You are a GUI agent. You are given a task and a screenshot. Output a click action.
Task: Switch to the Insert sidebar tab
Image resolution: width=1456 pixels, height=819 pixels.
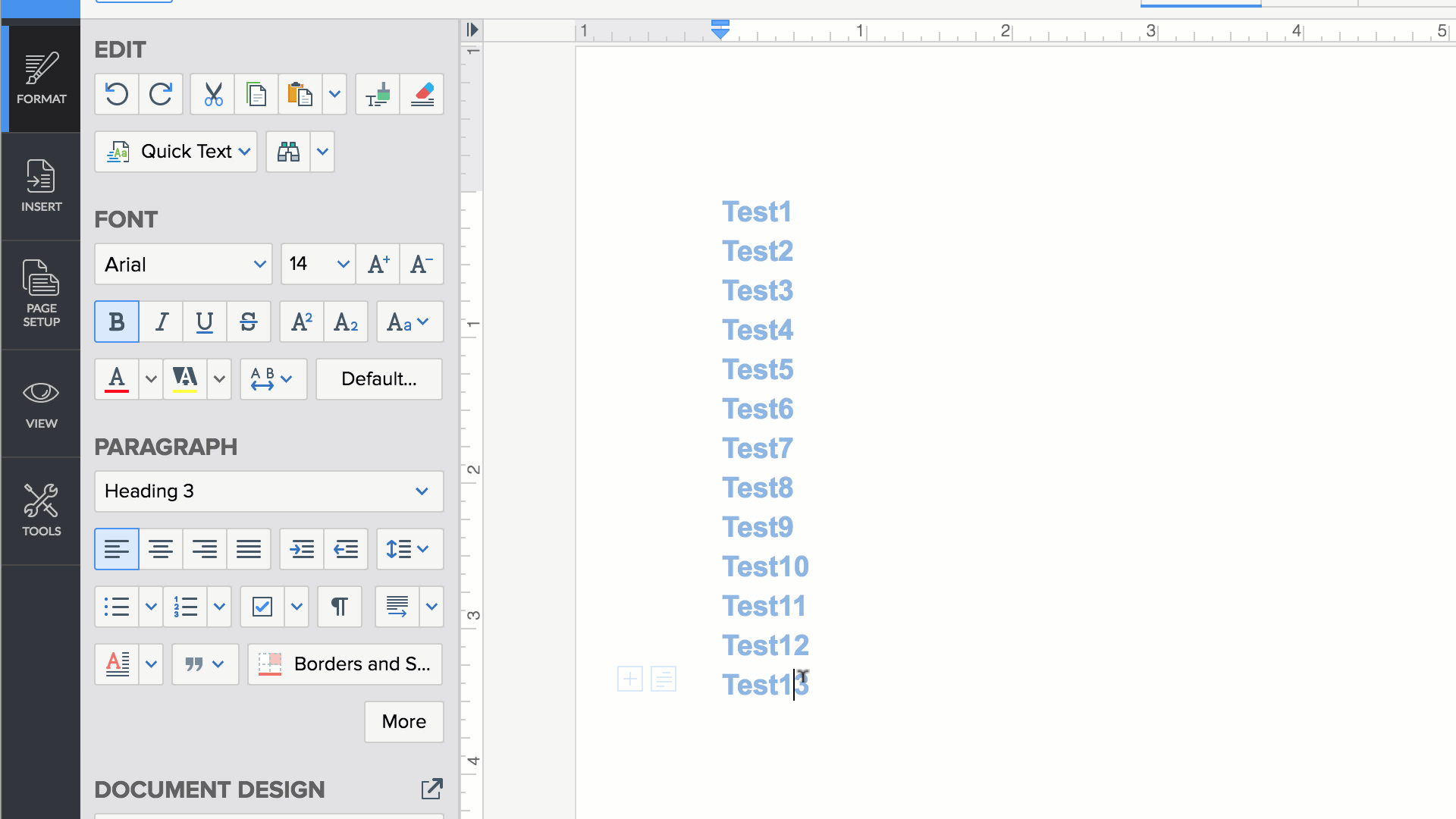tap(41, 187)
